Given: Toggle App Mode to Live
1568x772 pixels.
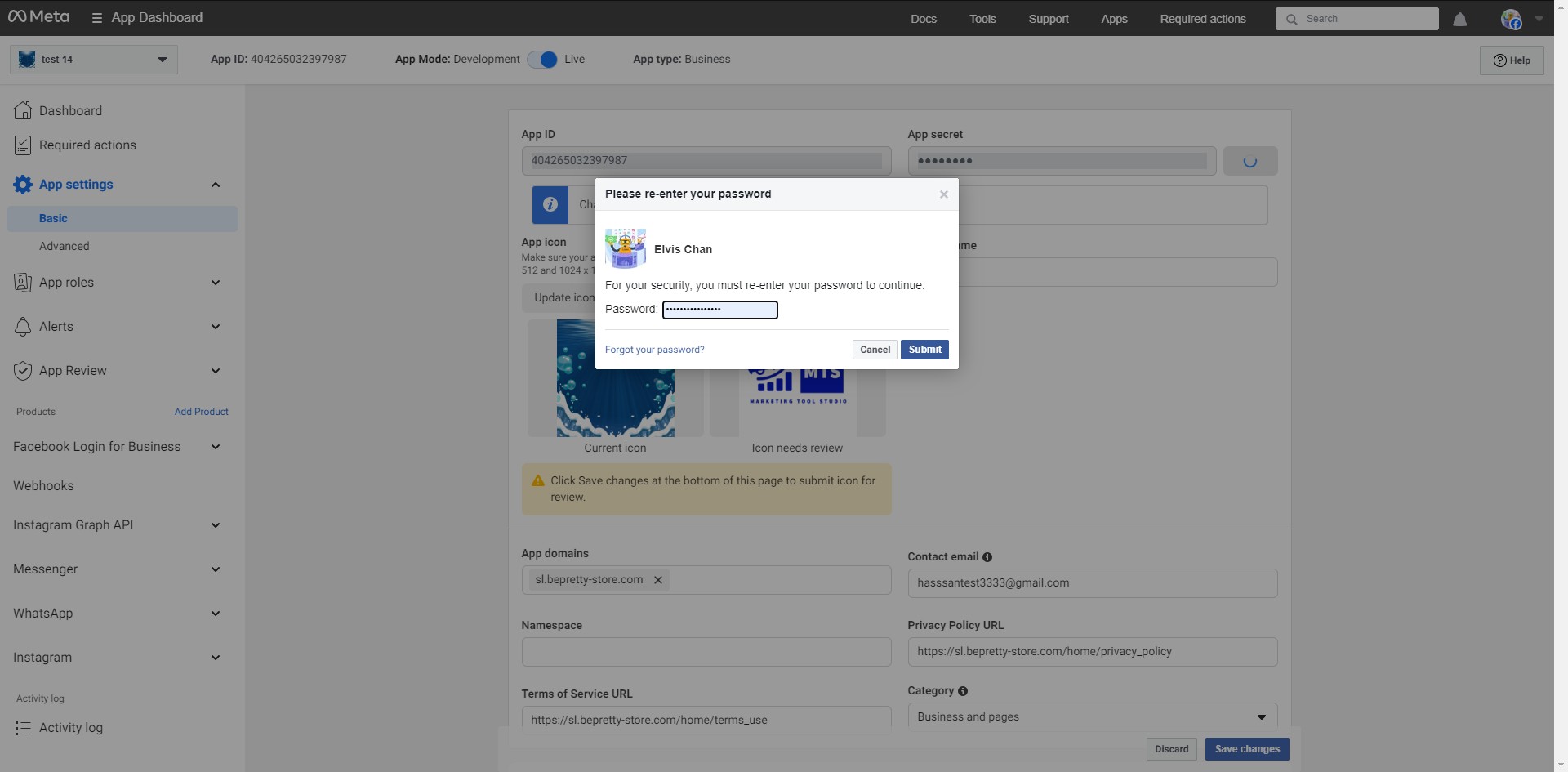Looking at the screenshot, I should coord(542,60).
